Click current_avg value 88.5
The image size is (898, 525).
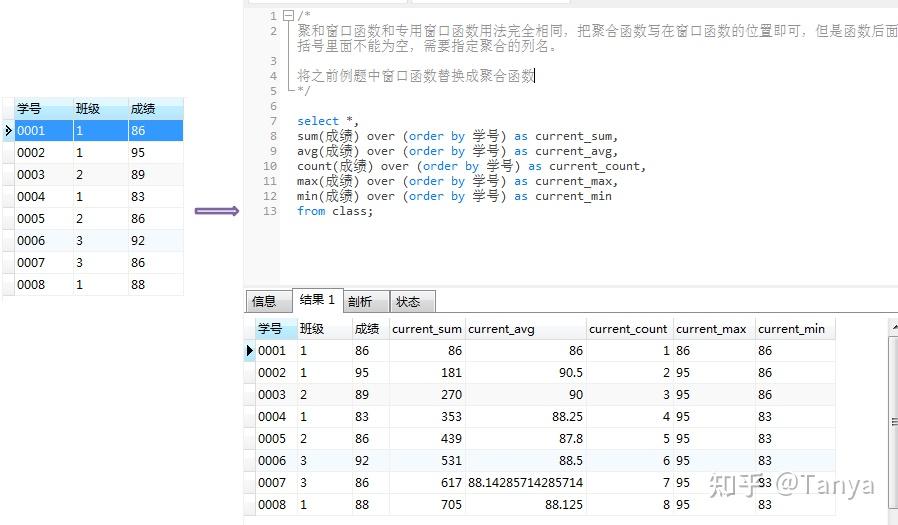click(571, 461)
